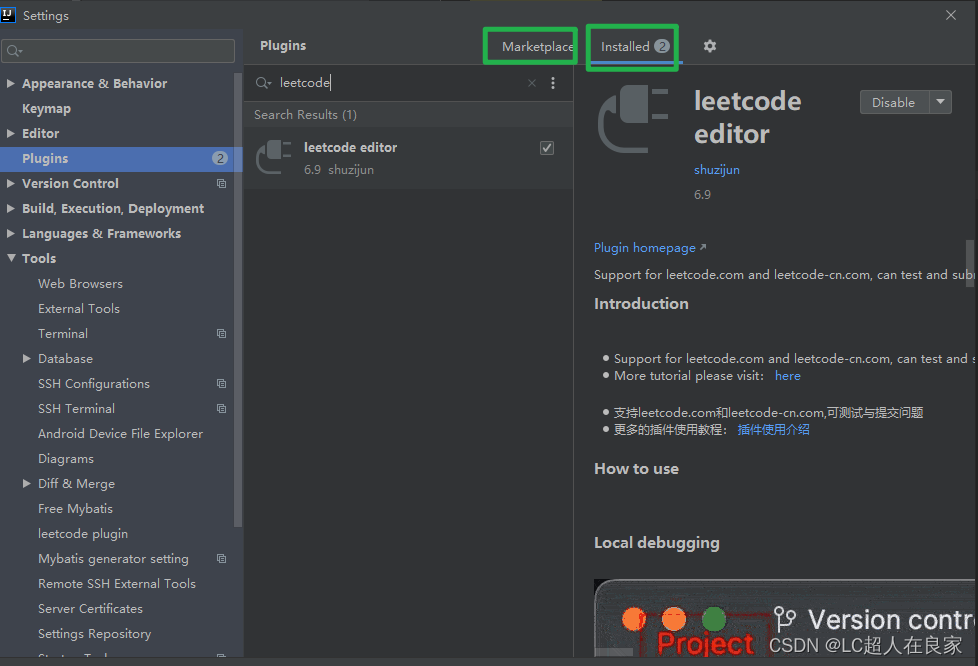Screen dimensions: 978x666
Task: Open the 插件使用介绍 link
Action: [773, 430]
